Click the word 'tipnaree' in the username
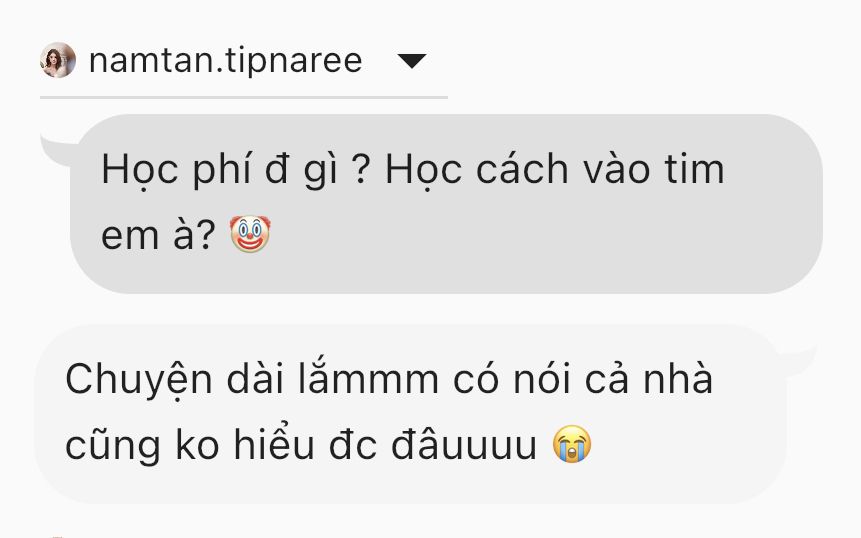861x538 pixels. point(293,61)
